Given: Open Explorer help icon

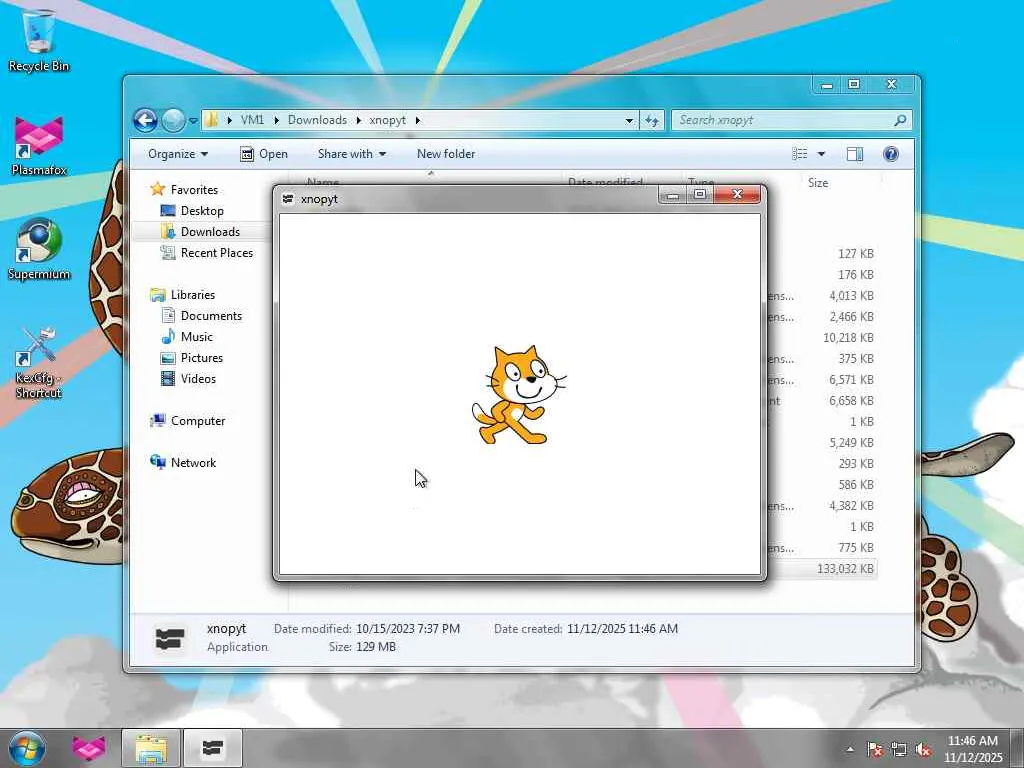Looking at the screenshot, I should tap(891, 154).
